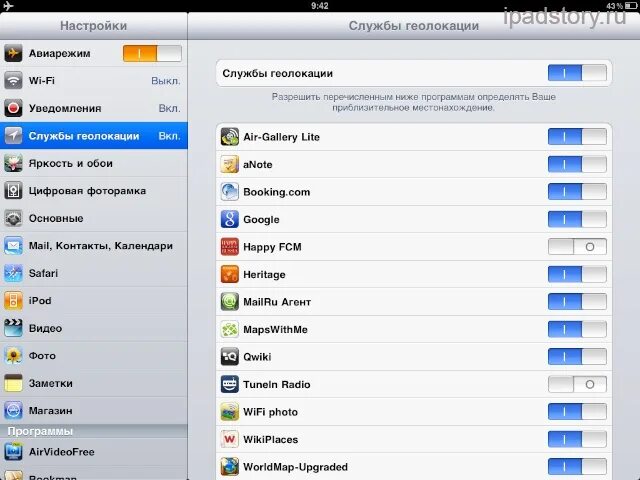640x480 pixels.
Task: Tap the Службы геолокации arrow icon
Action: click(13, 136)
